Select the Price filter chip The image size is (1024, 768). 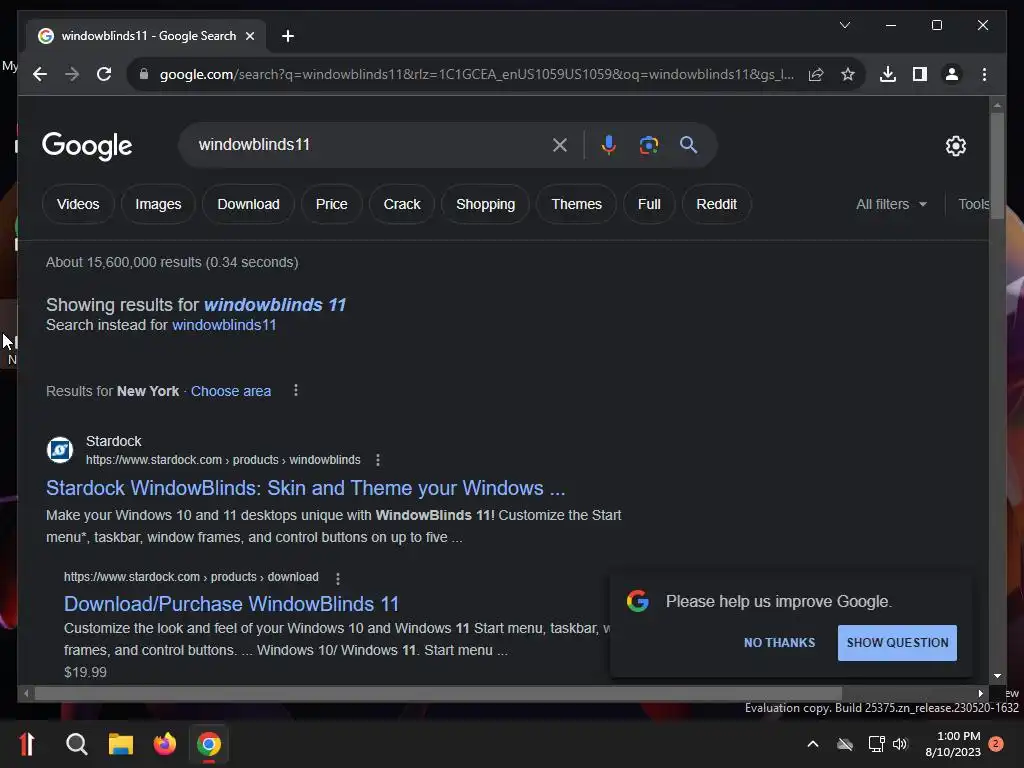332,204
